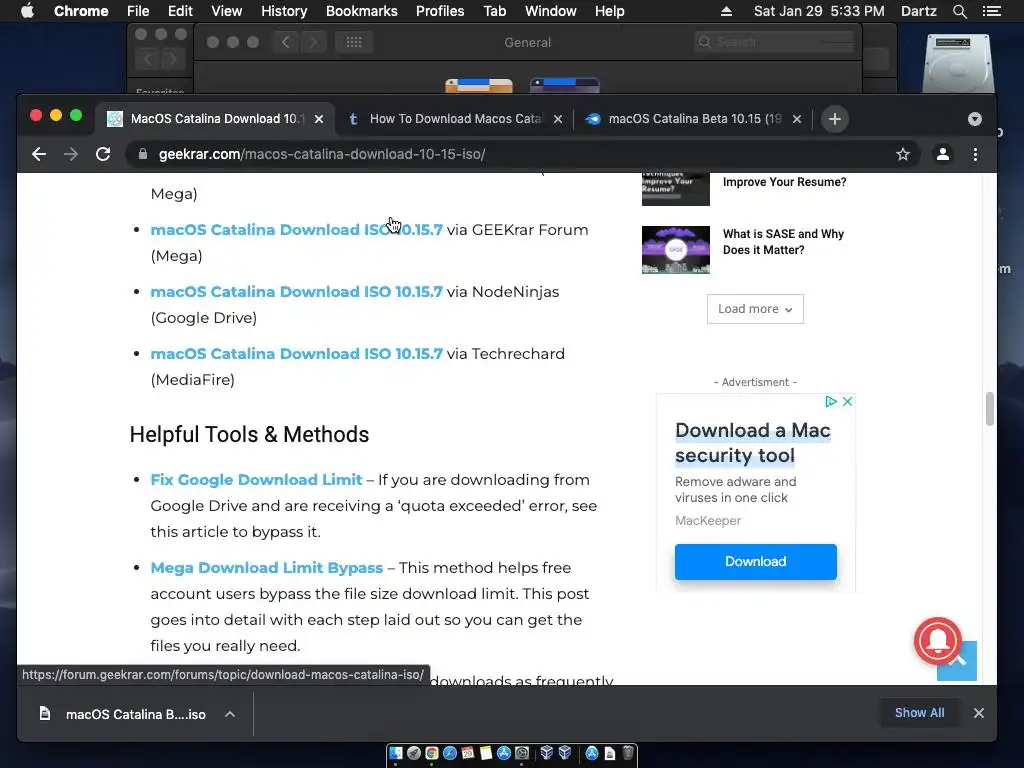Reload the geekrar page
1024x768 pixels.
[x=103, y=154]
